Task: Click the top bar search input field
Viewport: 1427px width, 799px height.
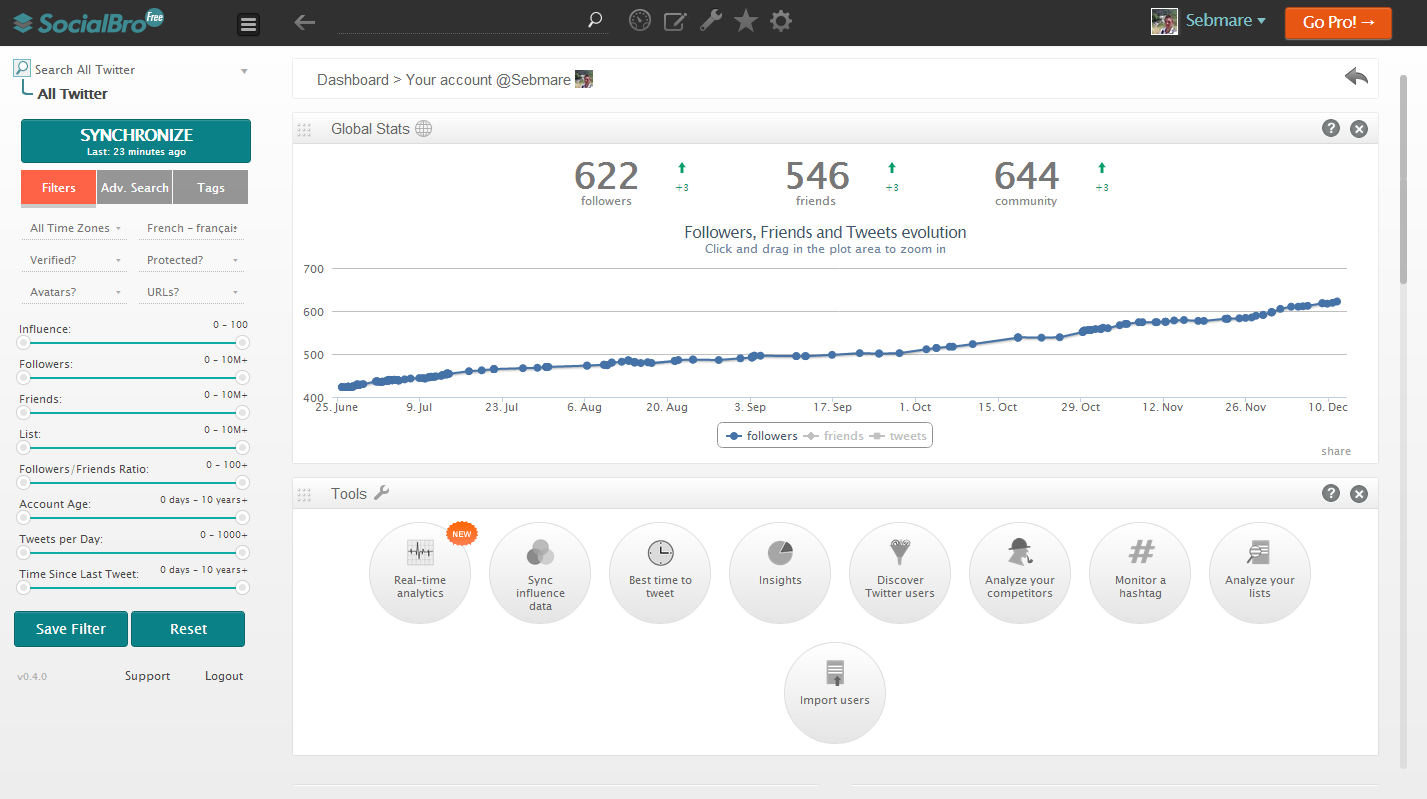Action: (x=461, y=21)
